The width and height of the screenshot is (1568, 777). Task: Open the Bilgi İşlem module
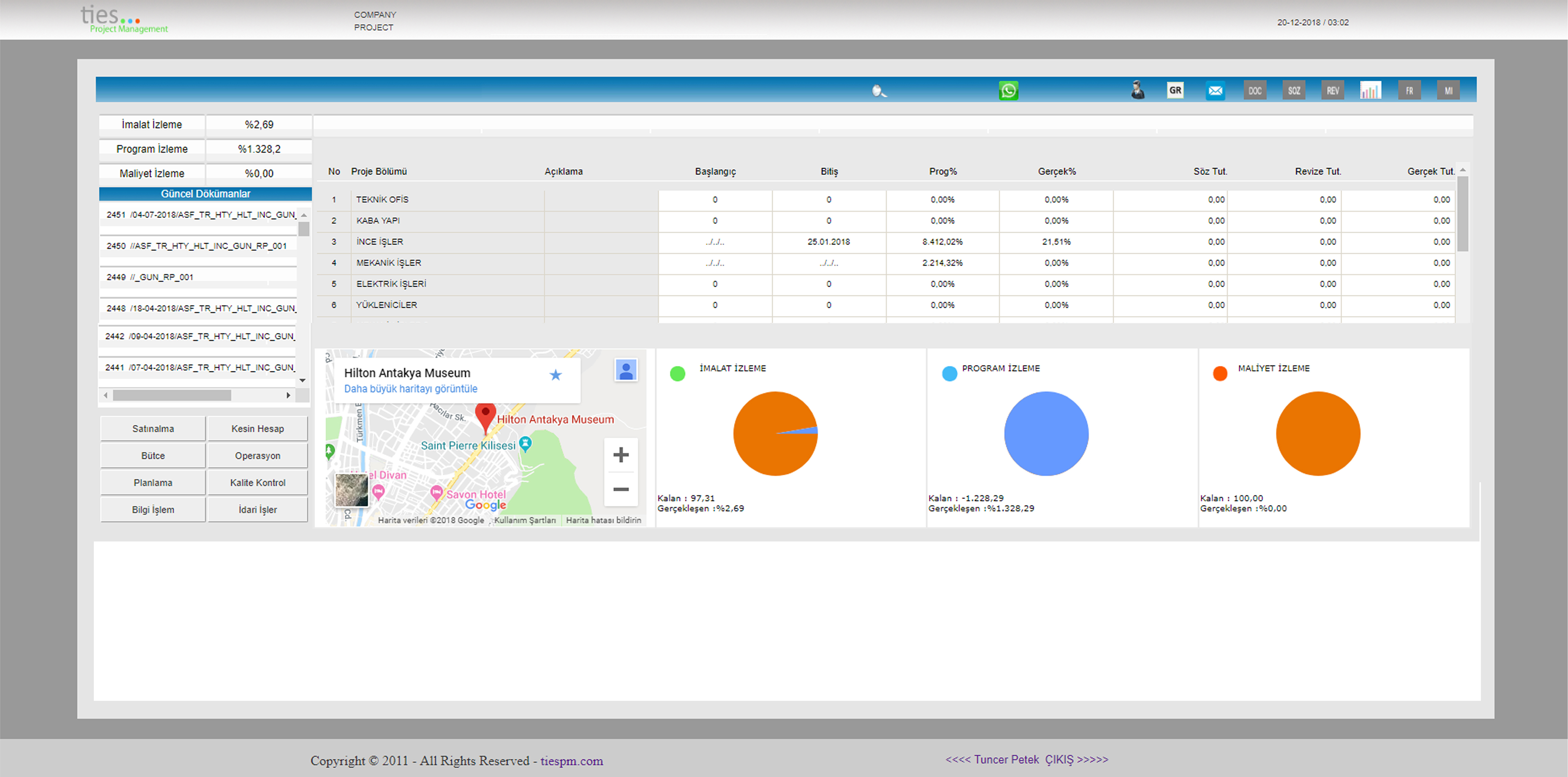point(153,510)
